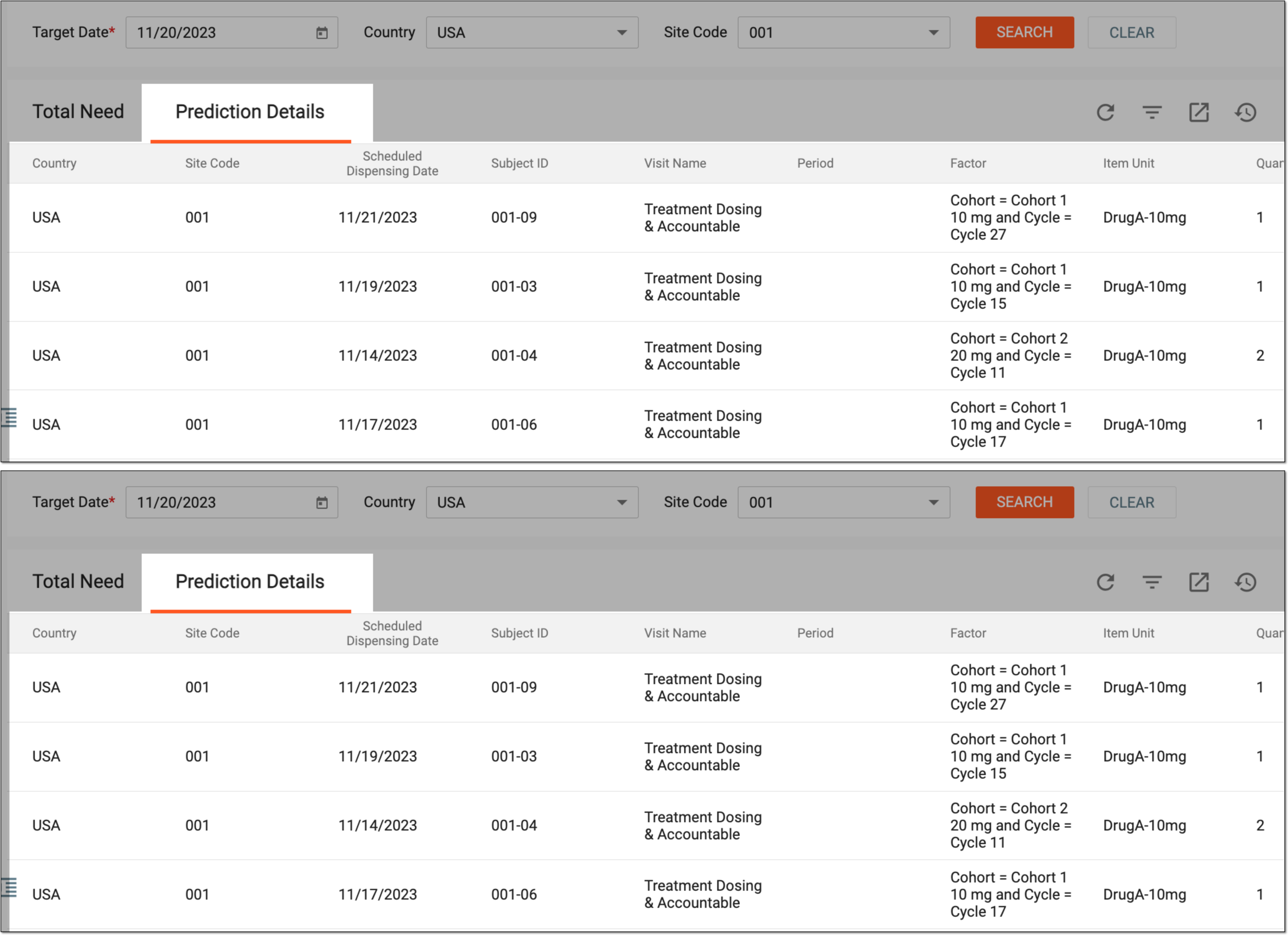Click the Subject ID column header in the upper panel
Screen dimensions: 1288x935
(x=520, y=163)
